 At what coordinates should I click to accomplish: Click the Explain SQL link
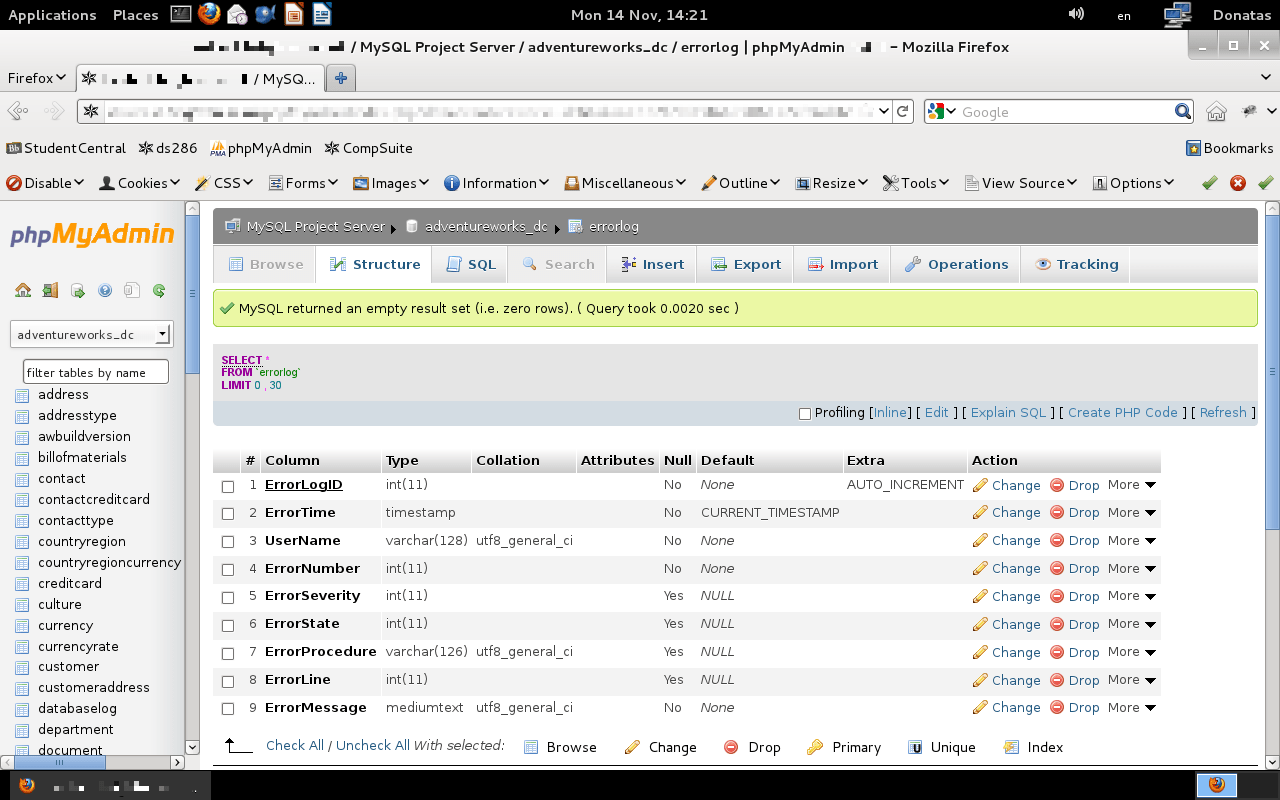[x=1008, y=412]
